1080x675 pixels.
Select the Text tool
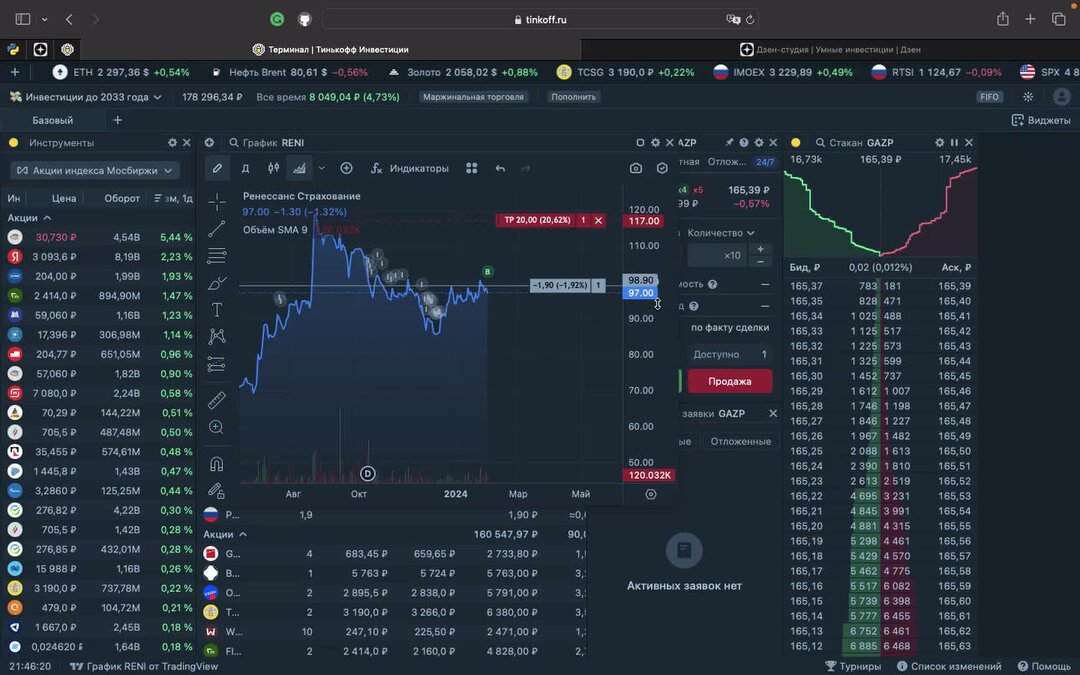click(x=217, y=310)
